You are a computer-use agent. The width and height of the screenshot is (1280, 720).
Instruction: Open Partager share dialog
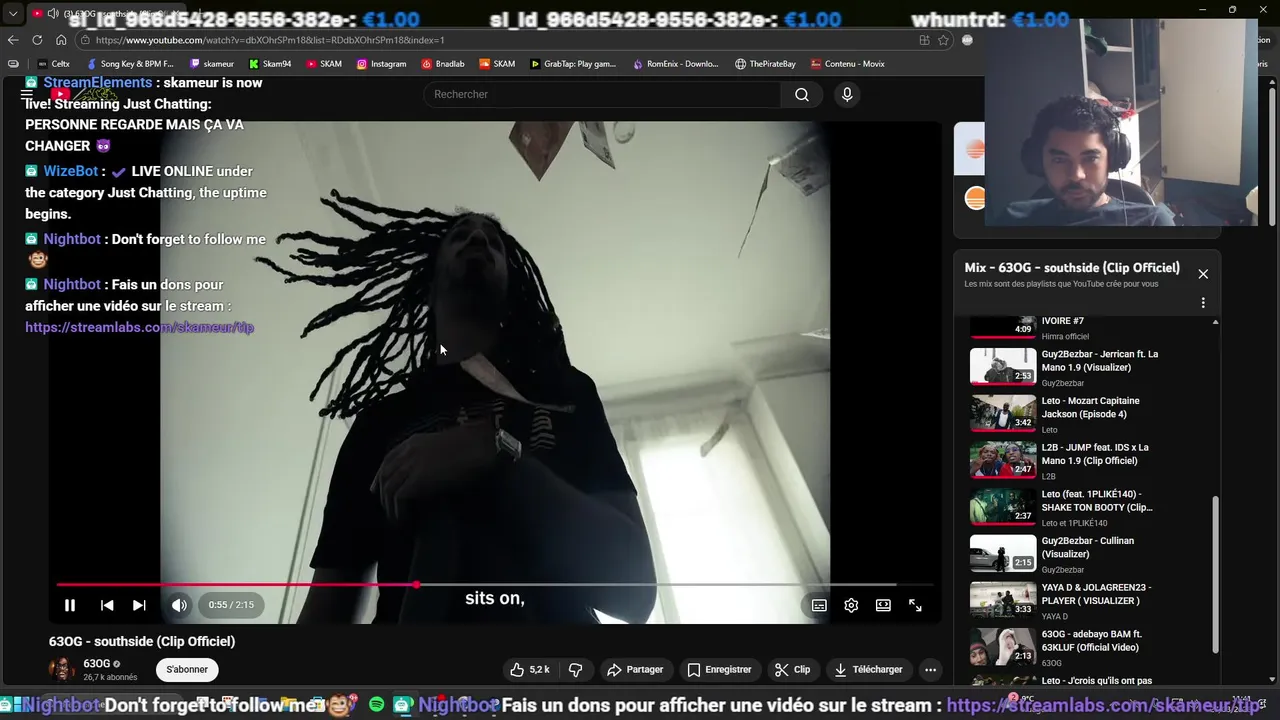tap(635, 670)
